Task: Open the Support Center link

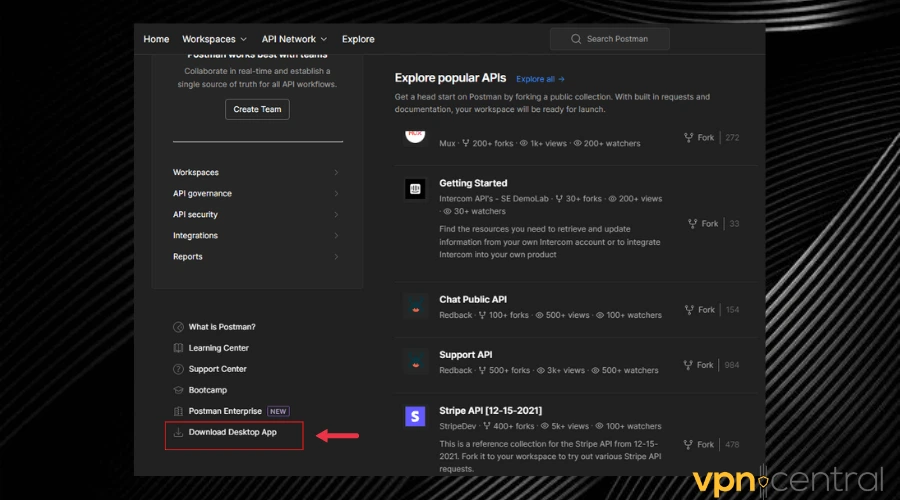Action: point(218,369)
